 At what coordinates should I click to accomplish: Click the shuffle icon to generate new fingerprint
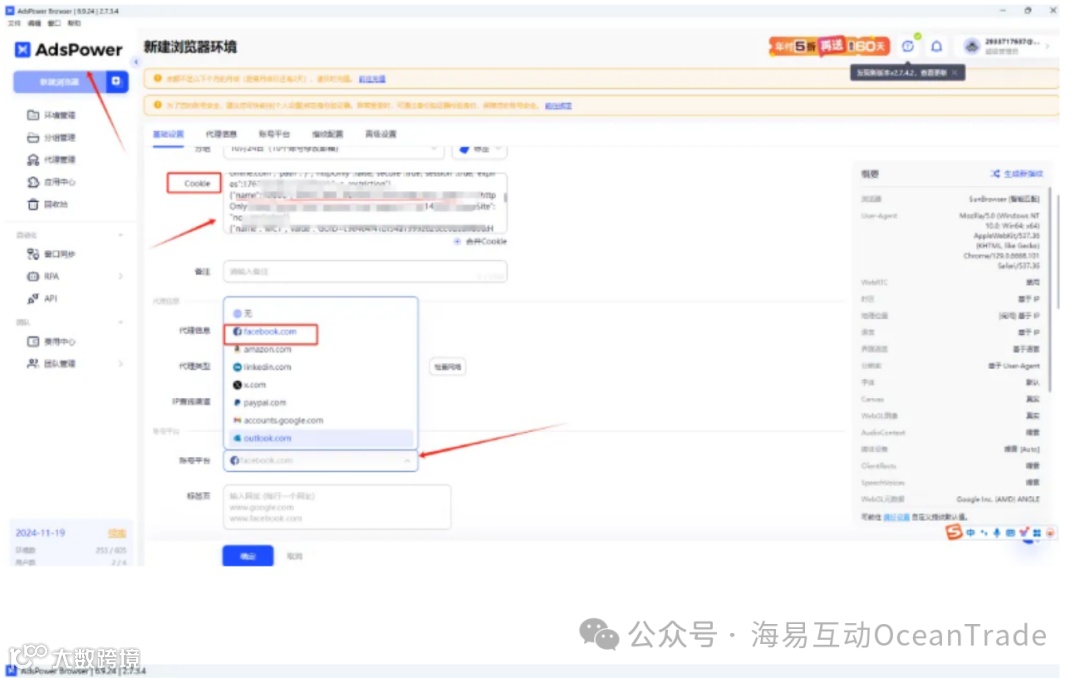click(995, 174)
